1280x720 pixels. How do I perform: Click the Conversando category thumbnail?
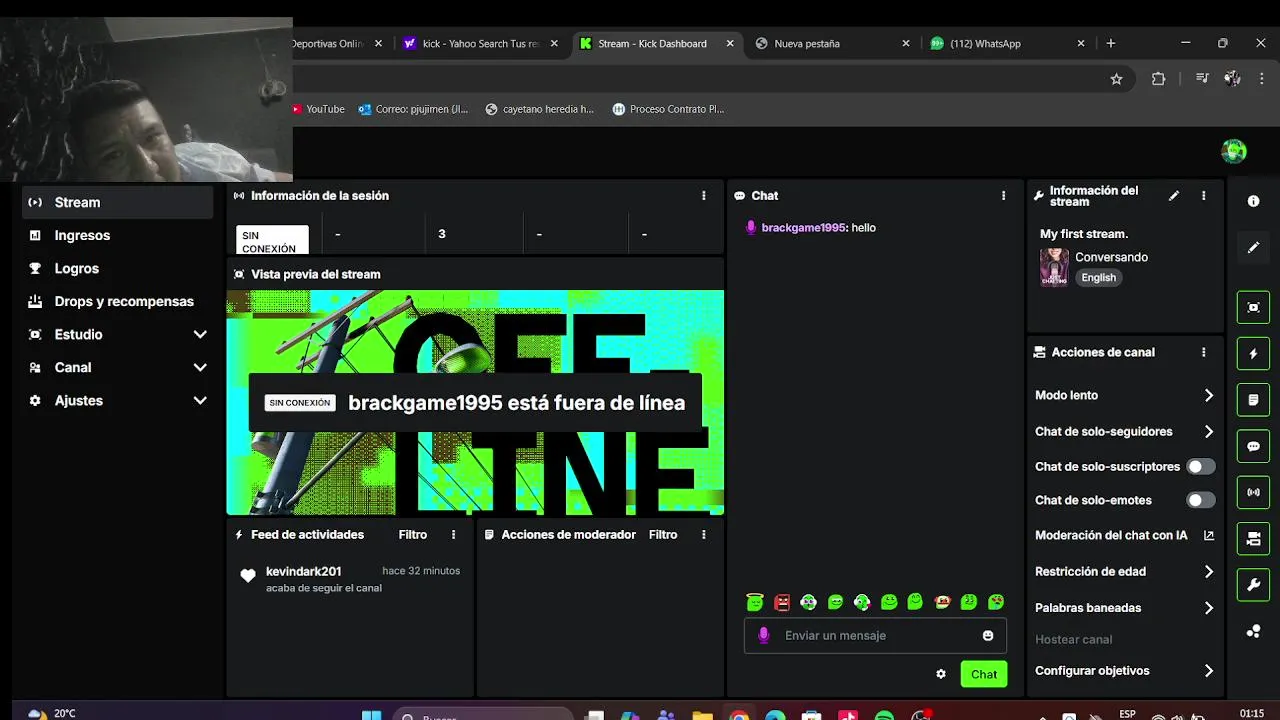click(1054, 267)
